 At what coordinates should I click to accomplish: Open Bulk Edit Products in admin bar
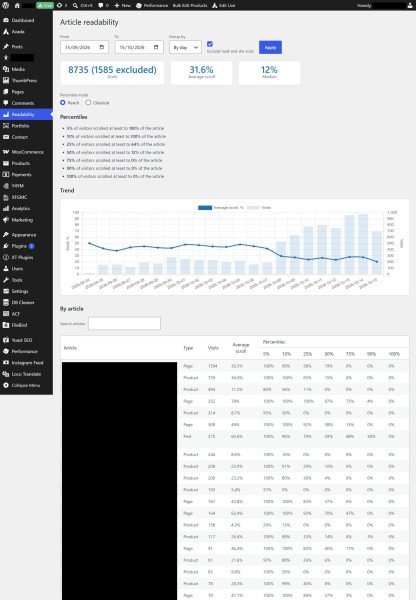click(190, 5)
